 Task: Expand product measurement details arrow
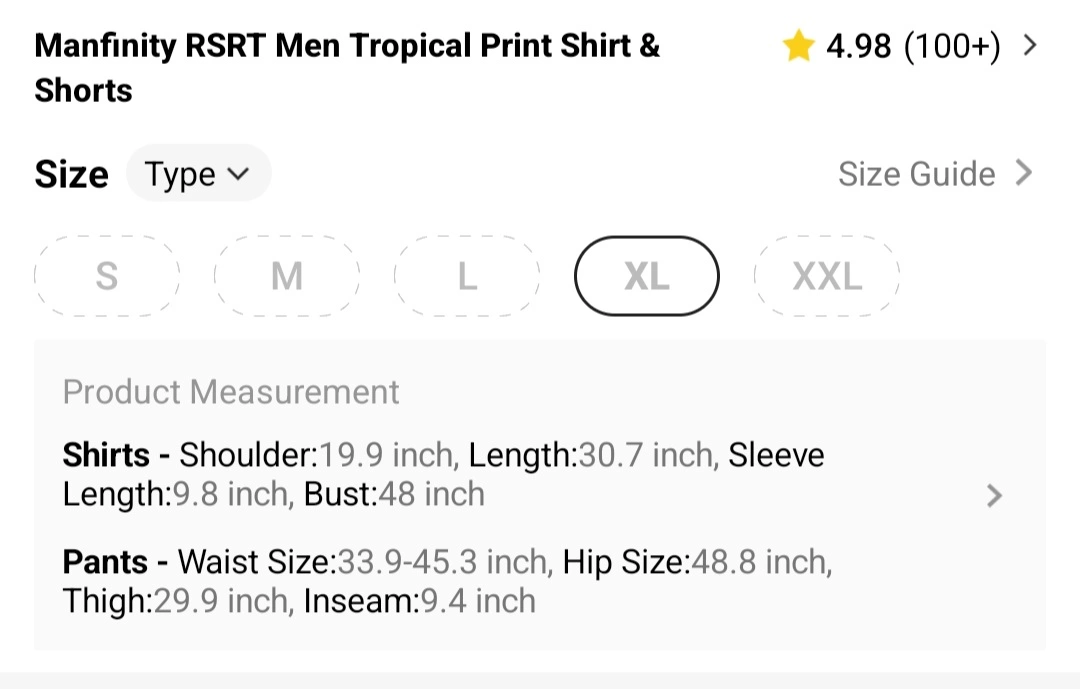point(994,496)
